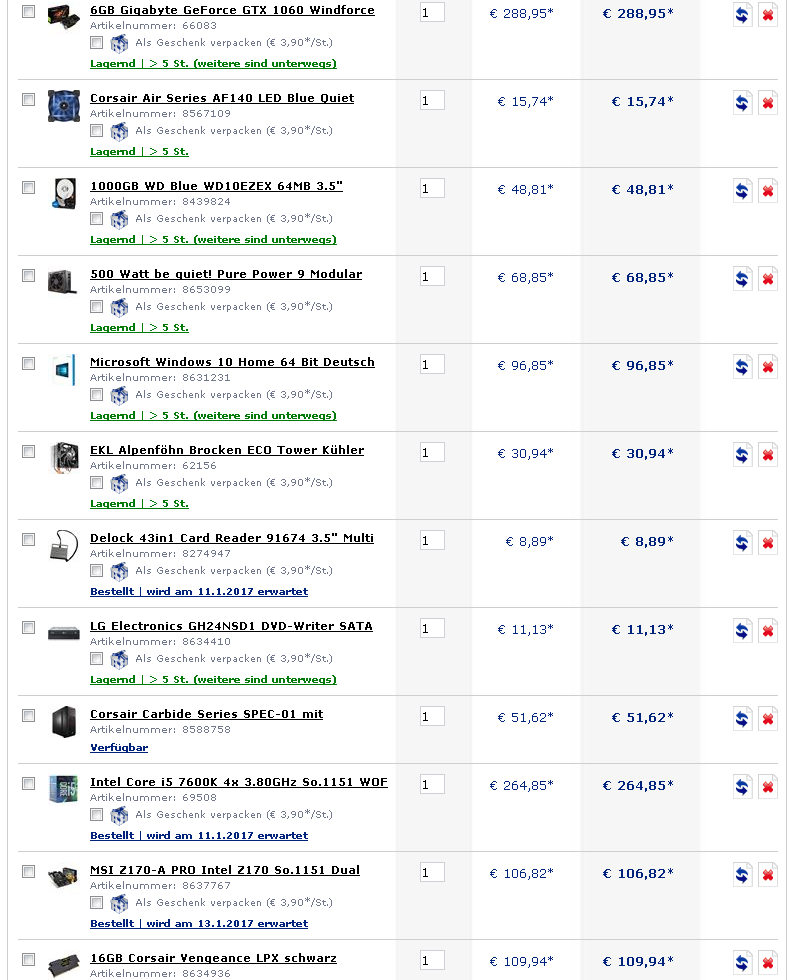Refresh quantity for MSI Z170-A PRO motherboard

pos(742,875)
